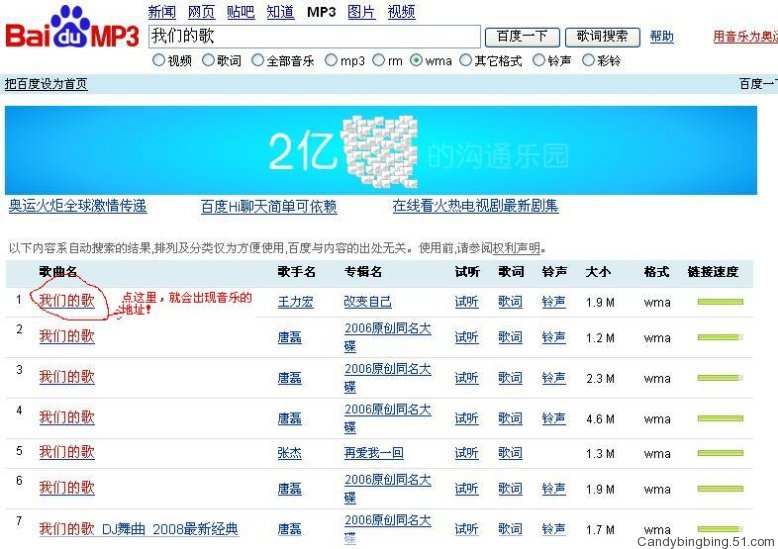Select the wma radio button

[x=416, y=60]
